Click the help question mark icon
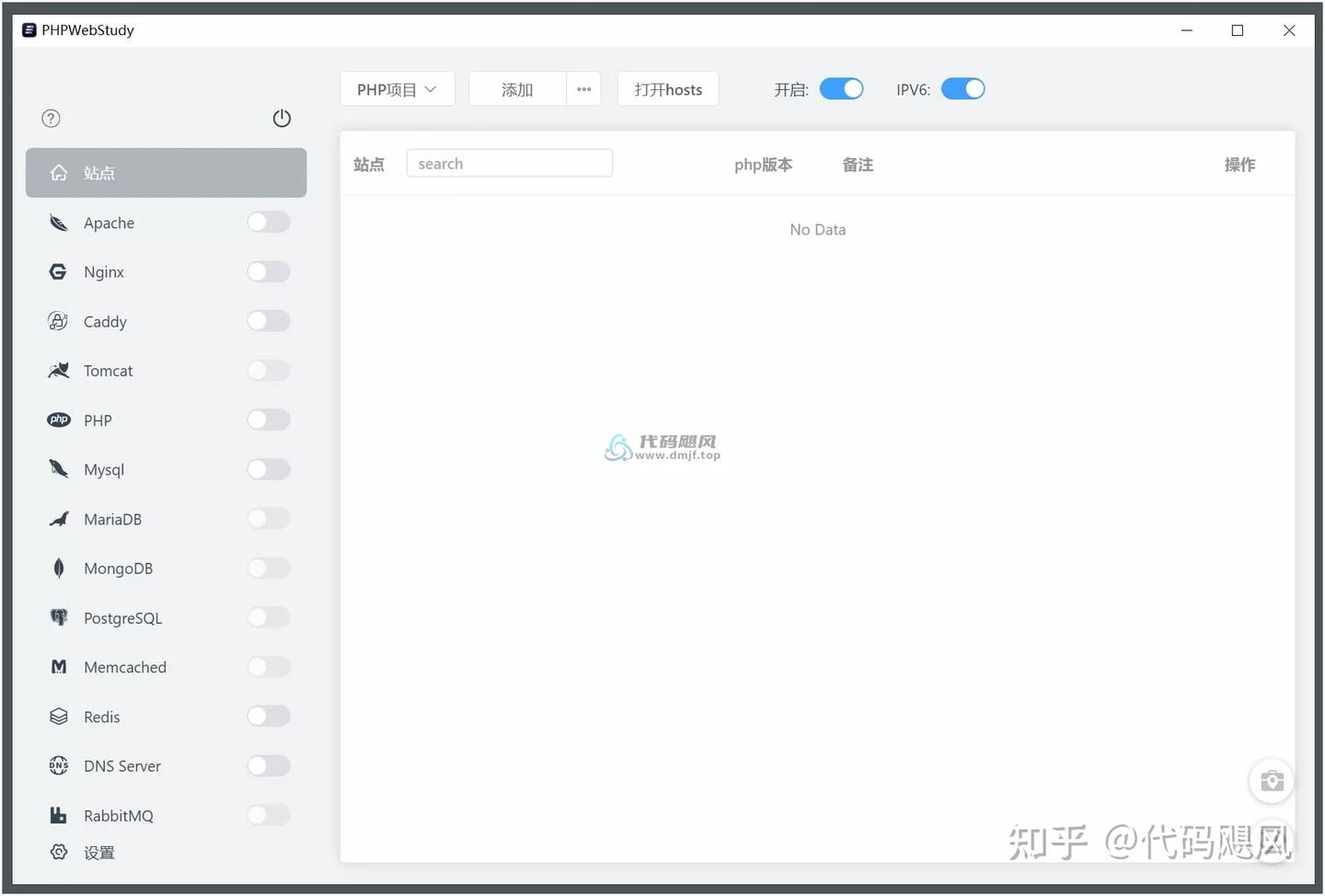The image size is (1325, 896). [x=51, y=118]
